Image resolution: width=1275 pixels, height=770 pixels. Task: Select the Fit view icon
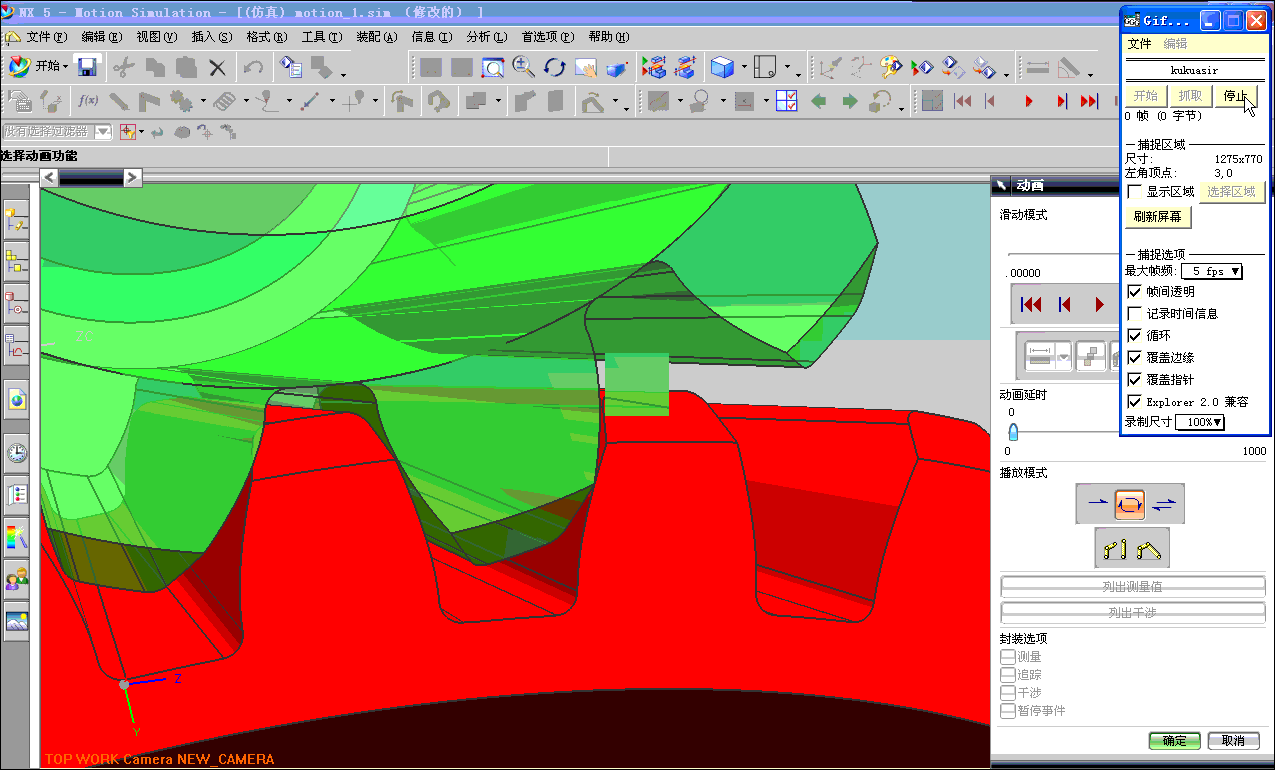(x=493, y=67)
